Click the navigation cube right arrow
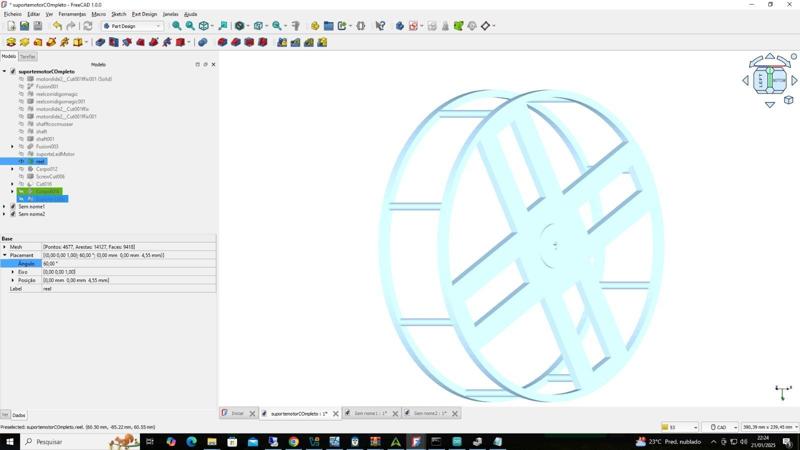 (794, 81)
